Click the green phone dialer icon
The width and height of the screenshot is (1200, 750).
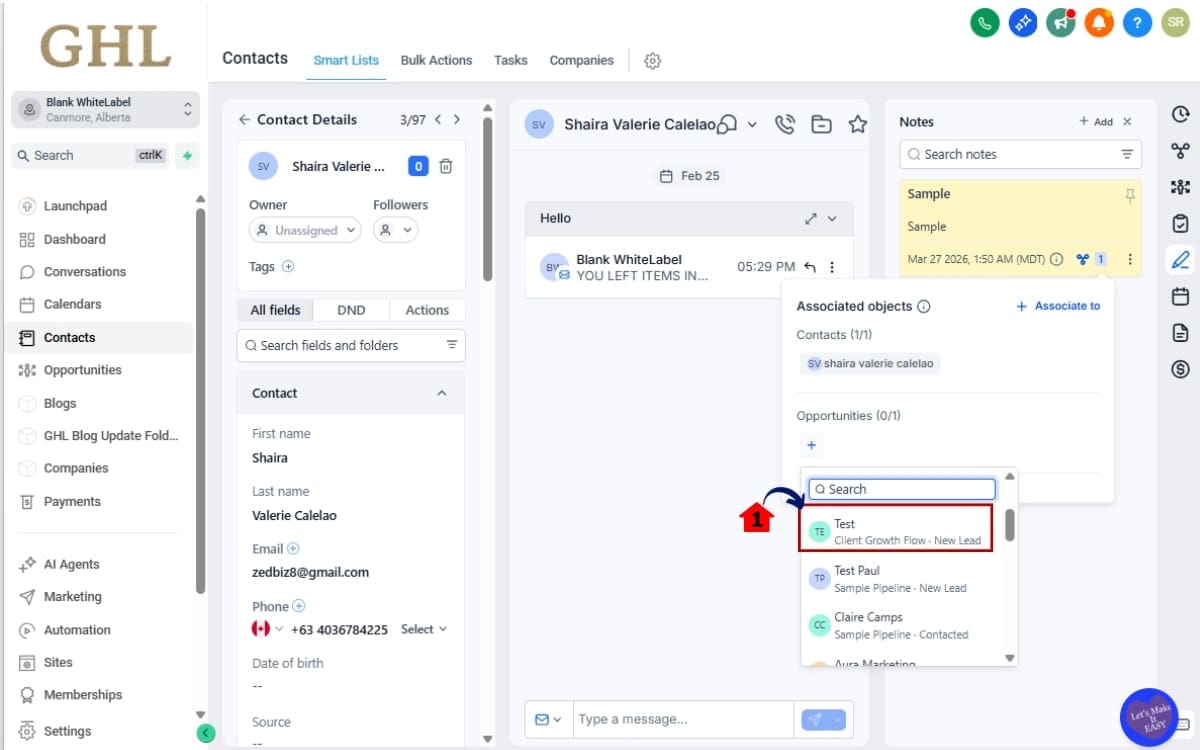pyautogui.click(x=985, y=23)
